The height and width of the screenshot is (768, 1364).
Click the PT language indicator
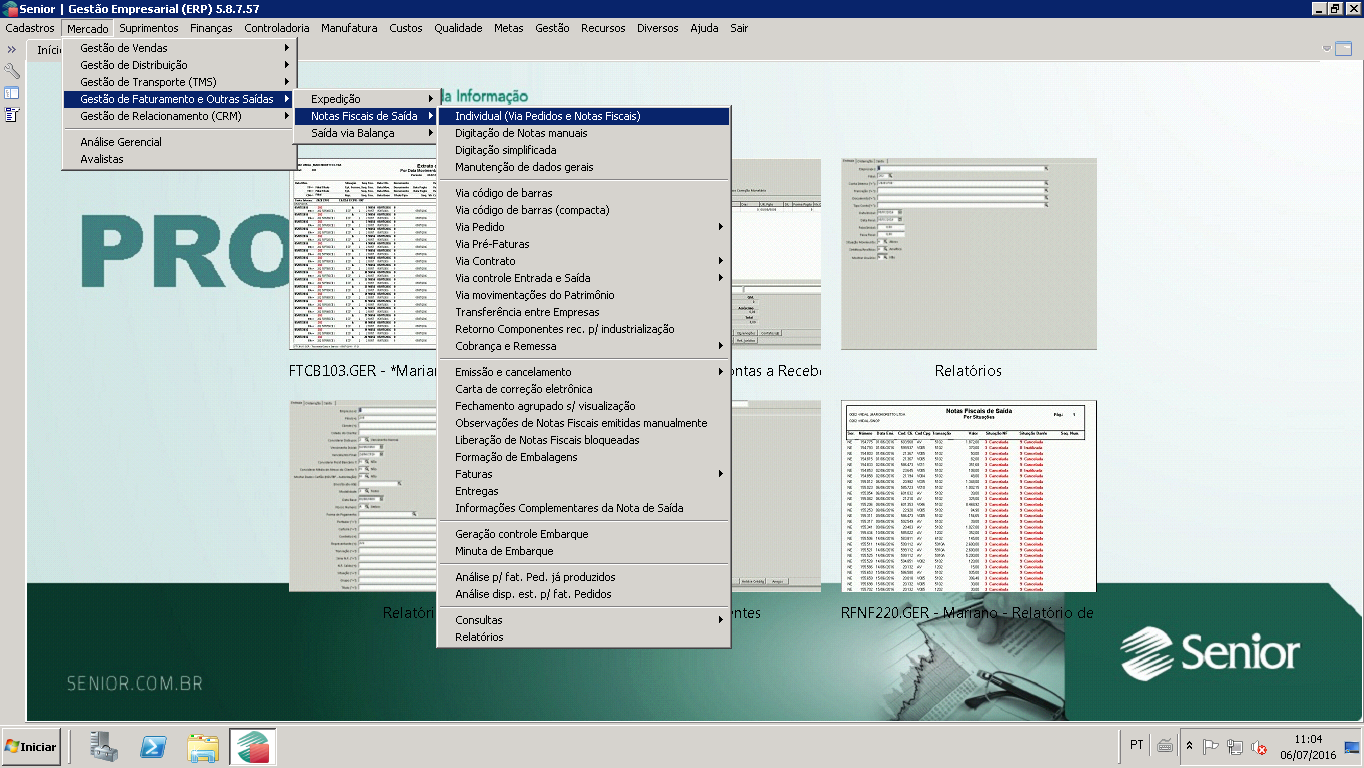(x=1137, y=745)
